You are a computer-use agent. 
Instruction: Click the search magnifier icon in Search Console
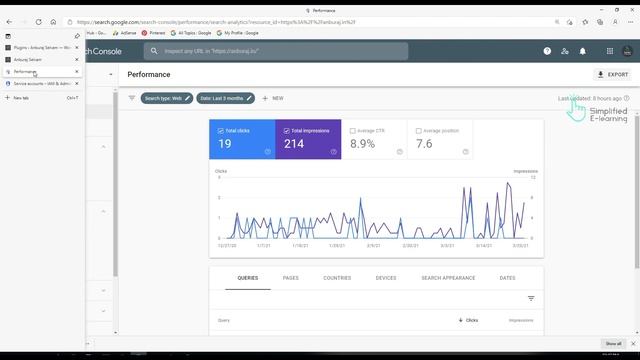(154, 51)
